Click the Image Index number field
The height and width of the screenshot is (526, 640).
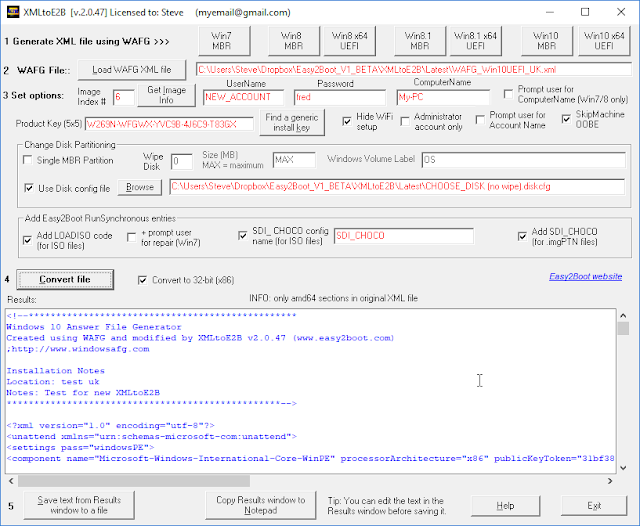[124, 97]
